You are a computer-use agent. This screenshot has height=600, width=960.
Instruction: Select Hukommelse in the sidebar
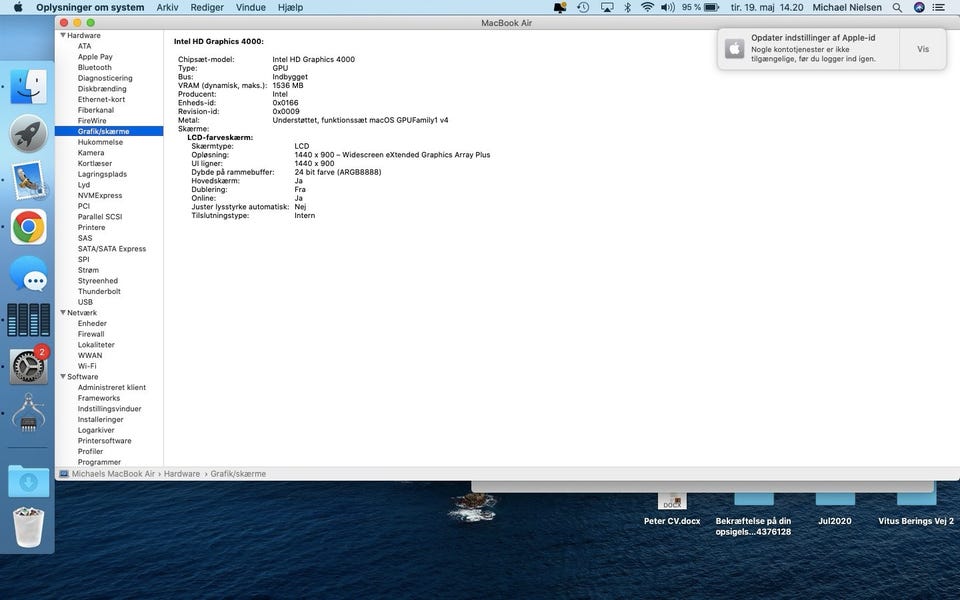pyautogui.click(x=100, y=142)
